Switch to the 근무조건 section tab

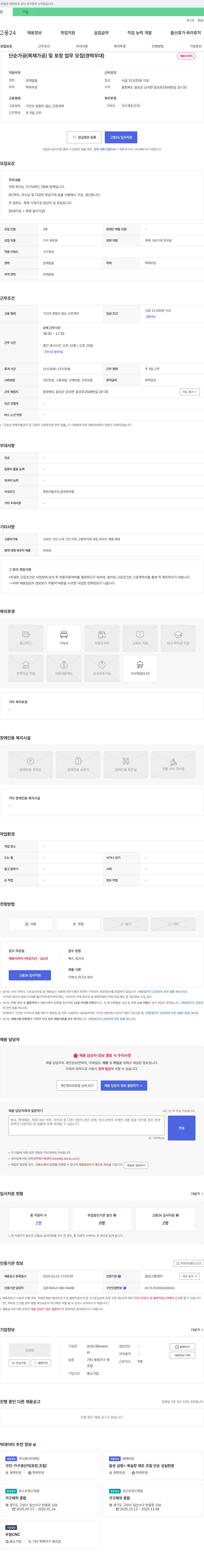[44, 46]
